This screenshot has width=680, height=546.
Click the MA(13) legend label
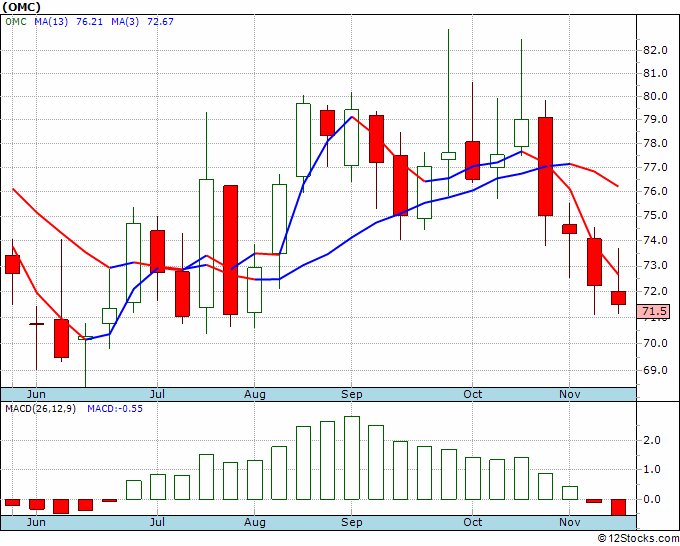(x=51, y=22)
